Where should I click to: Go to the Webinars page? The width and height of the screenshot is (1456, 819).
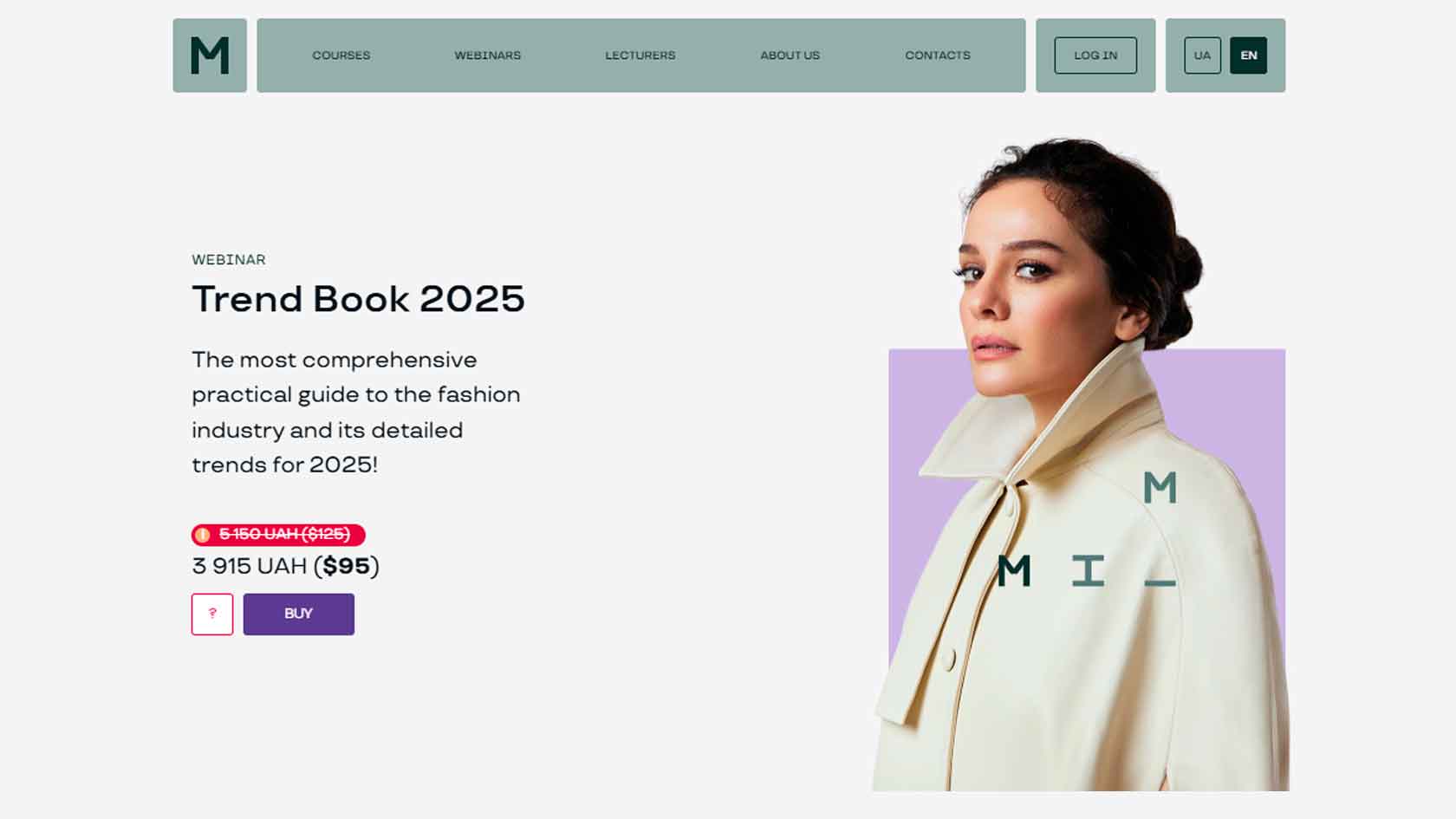coord(487,55)
